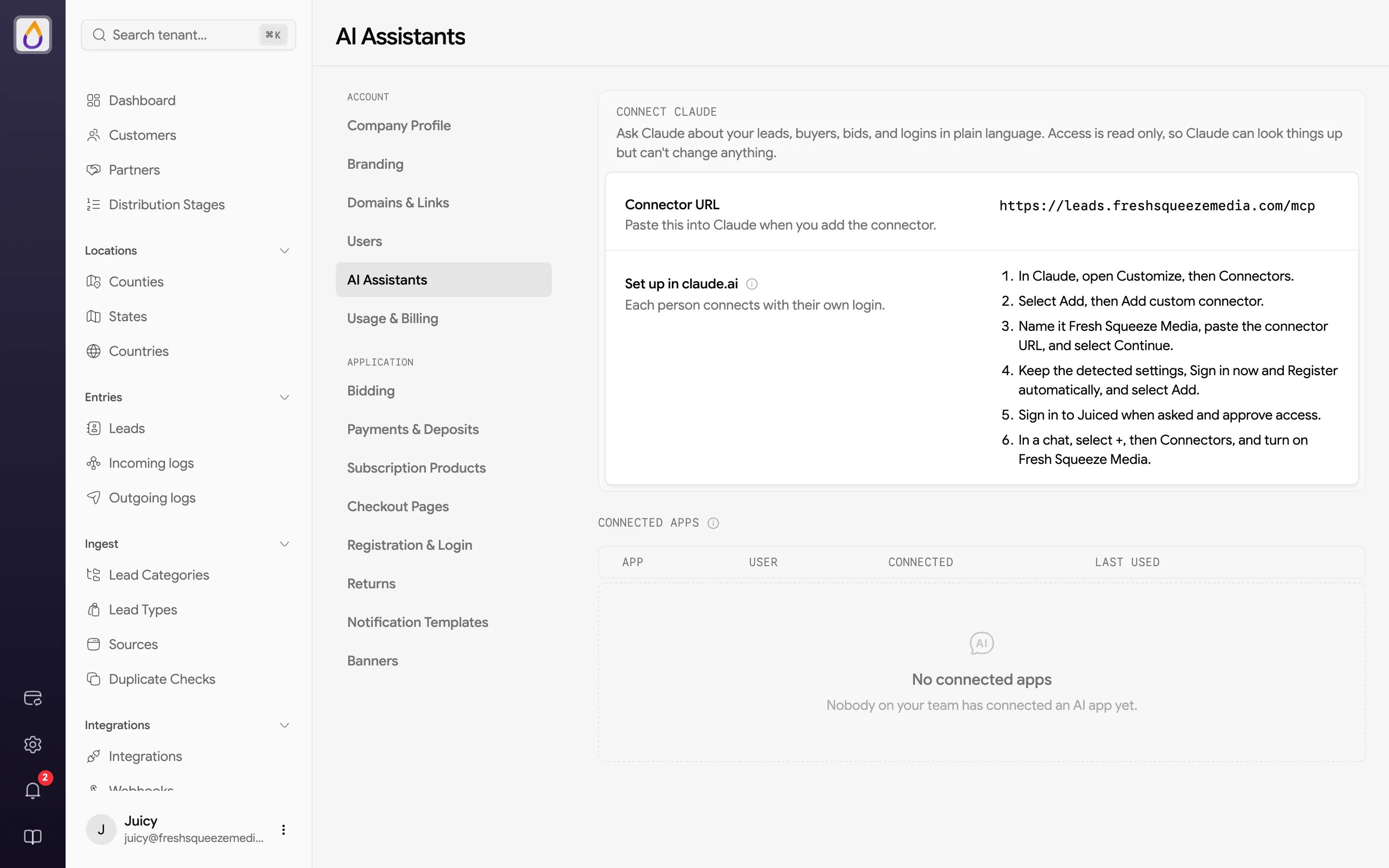Go to Payments & Deposits settings
Image resolution: width=1389 pixels, height=868 pixels.
443,429
